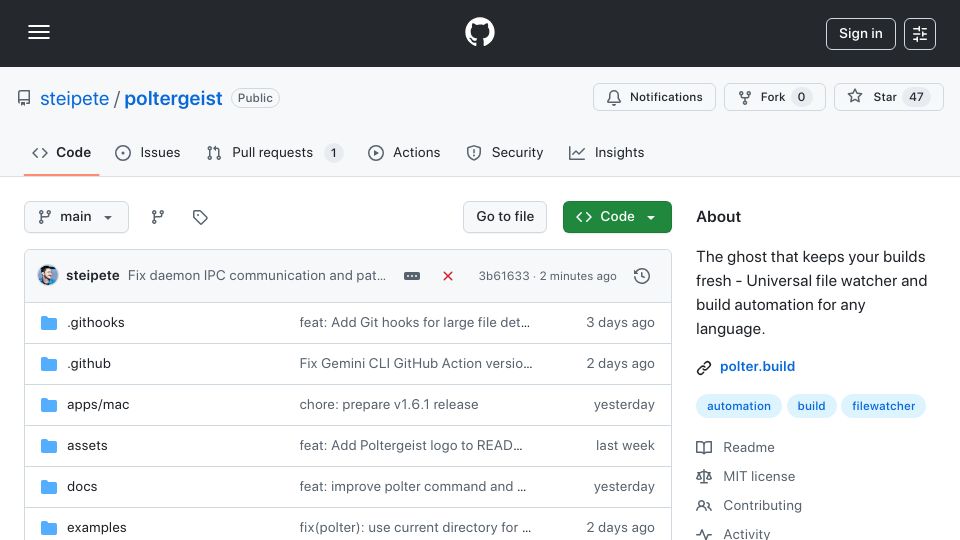Image resolution: width=960 pixels, height=540 pixels.
Task: Click the folder icon beside docs
Action: point(49,487)
